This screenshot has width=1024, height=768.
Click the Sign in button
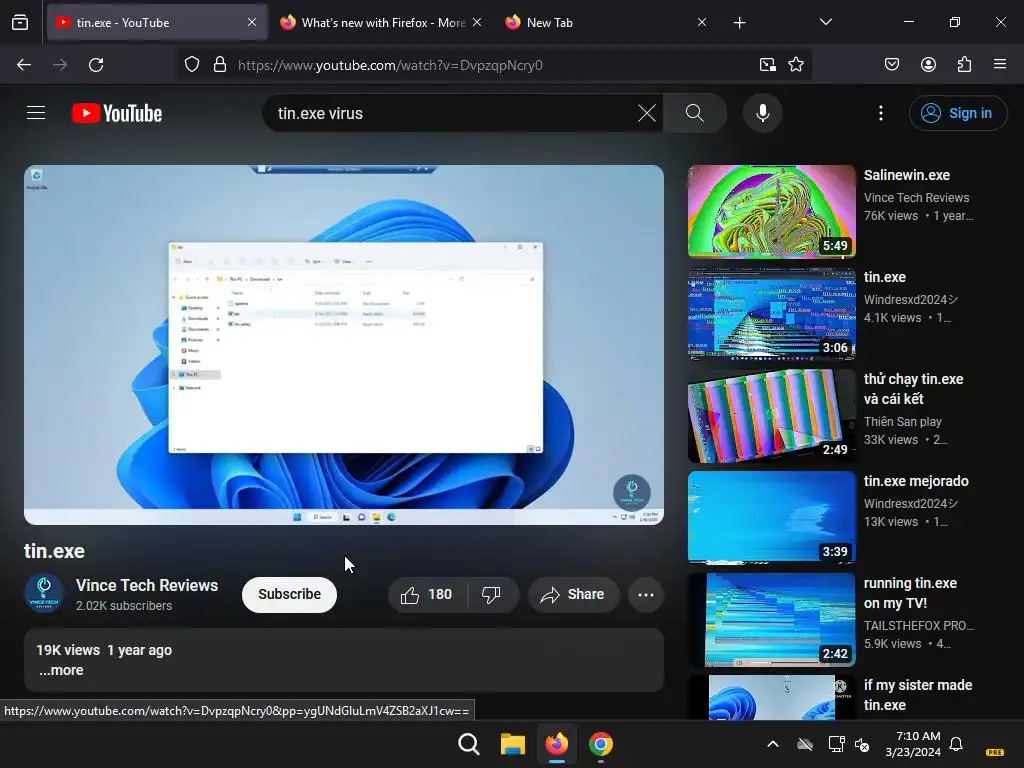coord(957,113)
